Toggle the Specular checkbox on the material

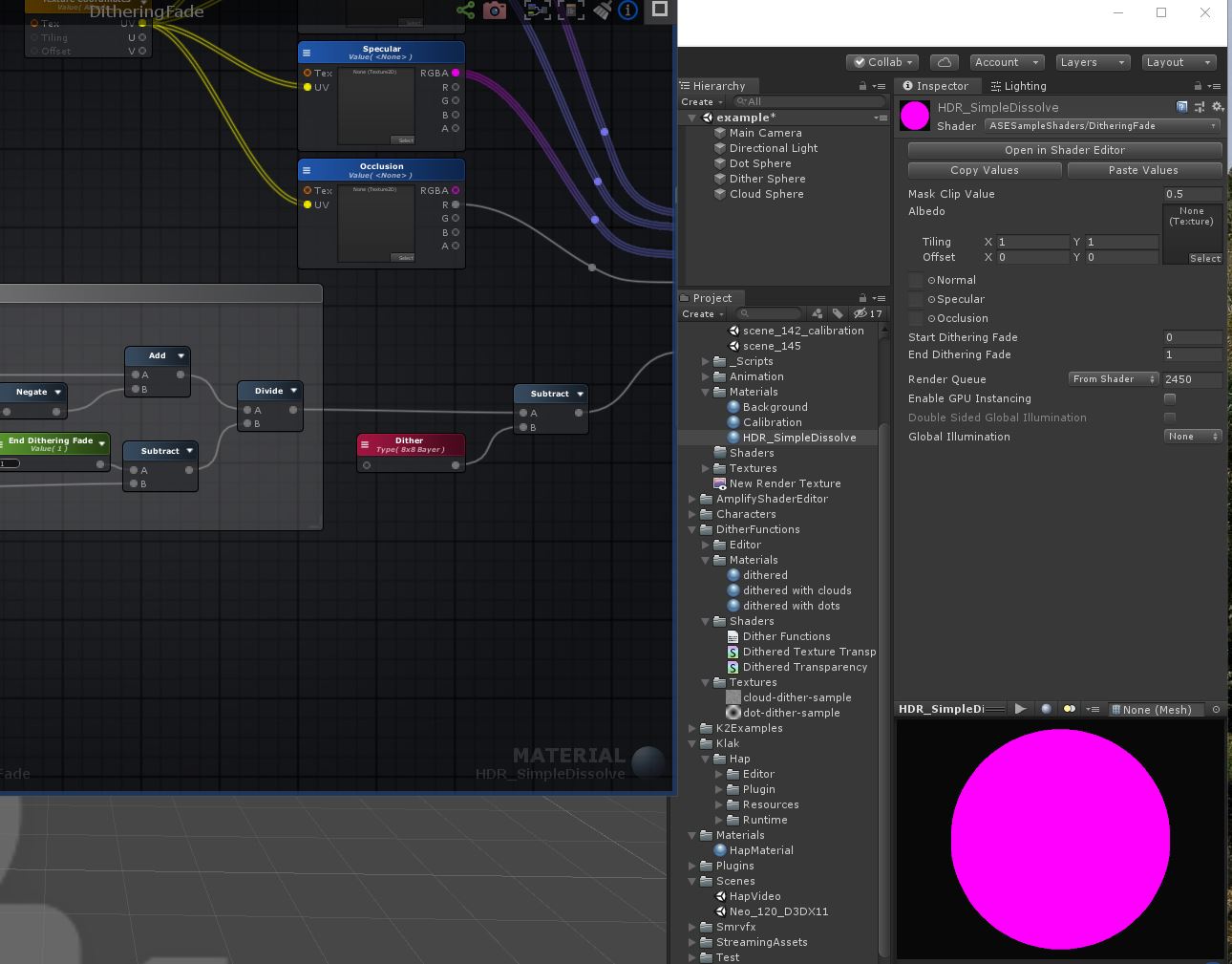point(916,299)
